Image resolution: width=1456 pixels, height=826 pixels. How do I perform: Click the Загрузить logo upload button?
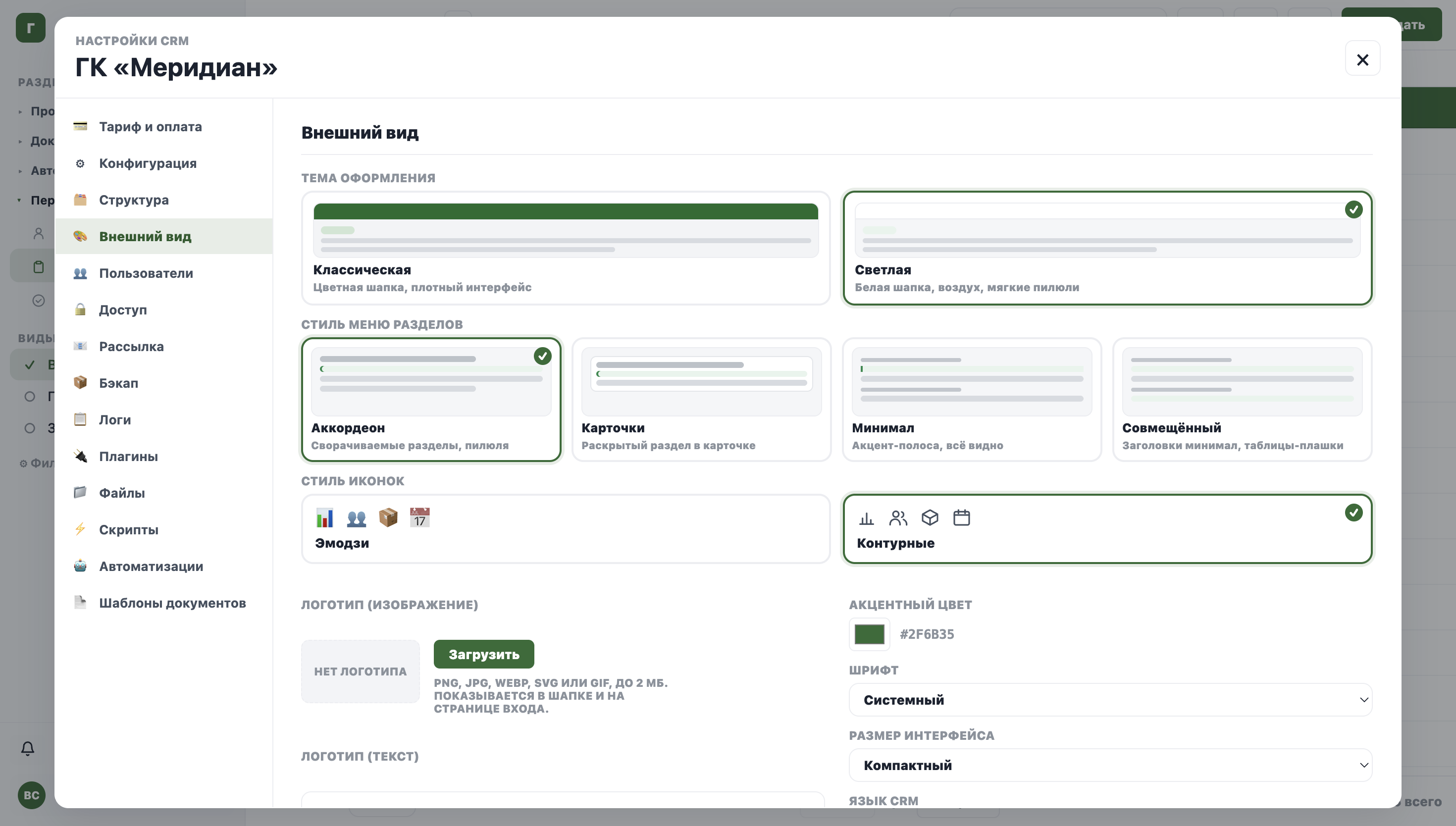[x=484, y=654]
